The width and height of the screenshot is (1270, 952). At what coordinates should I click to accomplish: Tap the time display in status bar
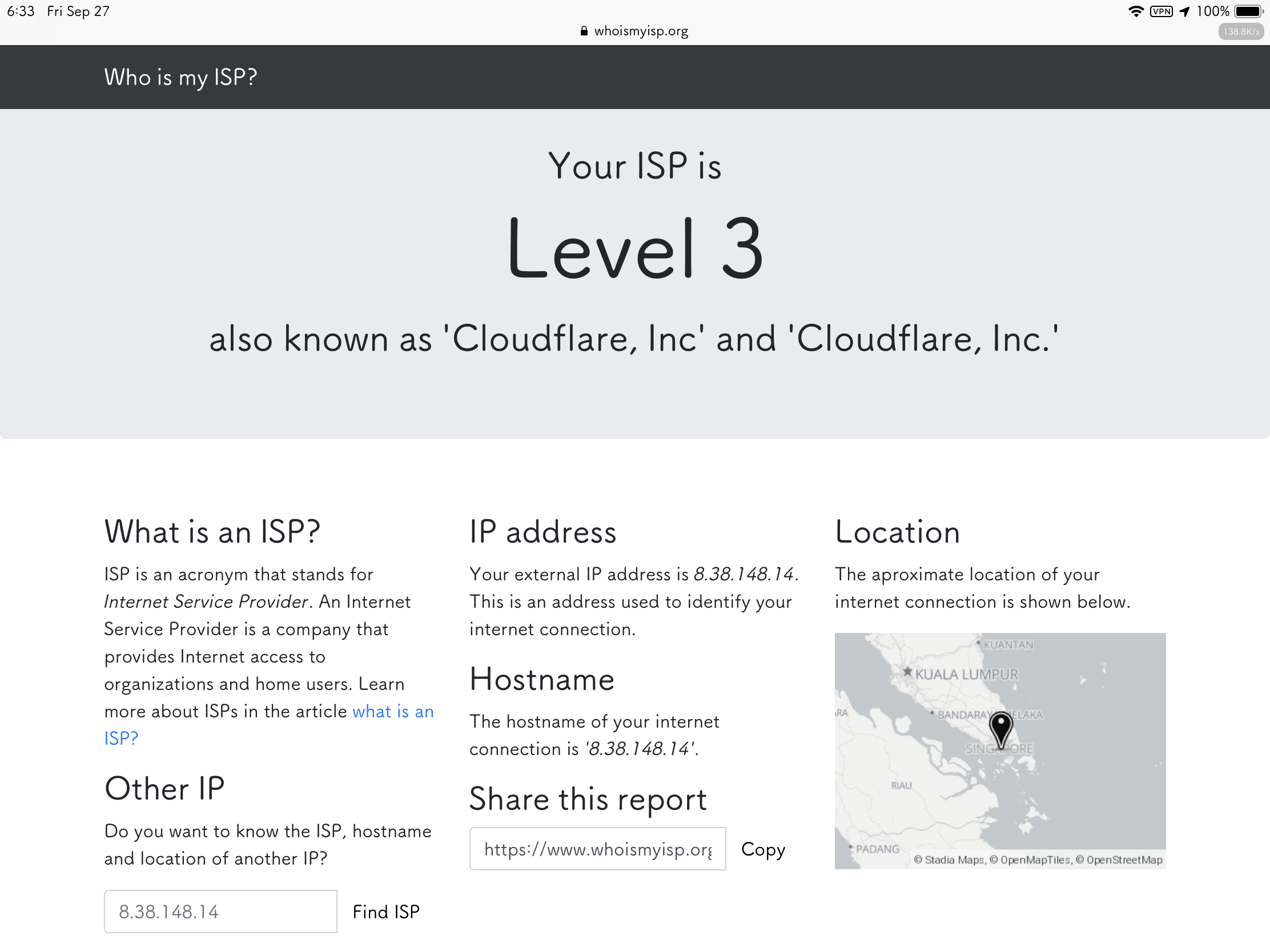(21, 11)
